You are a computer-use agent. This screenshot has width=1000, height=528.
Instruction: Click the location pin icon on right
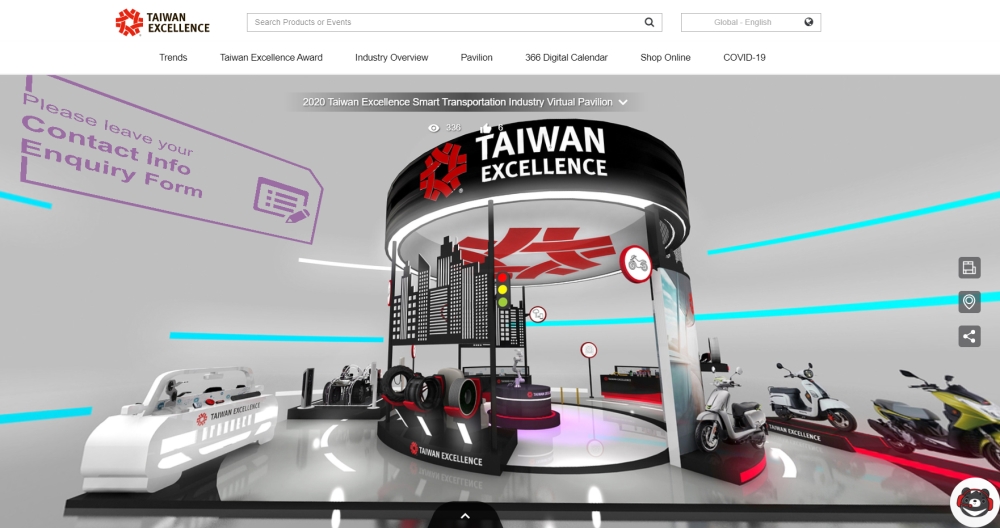[x=968, y=302]
